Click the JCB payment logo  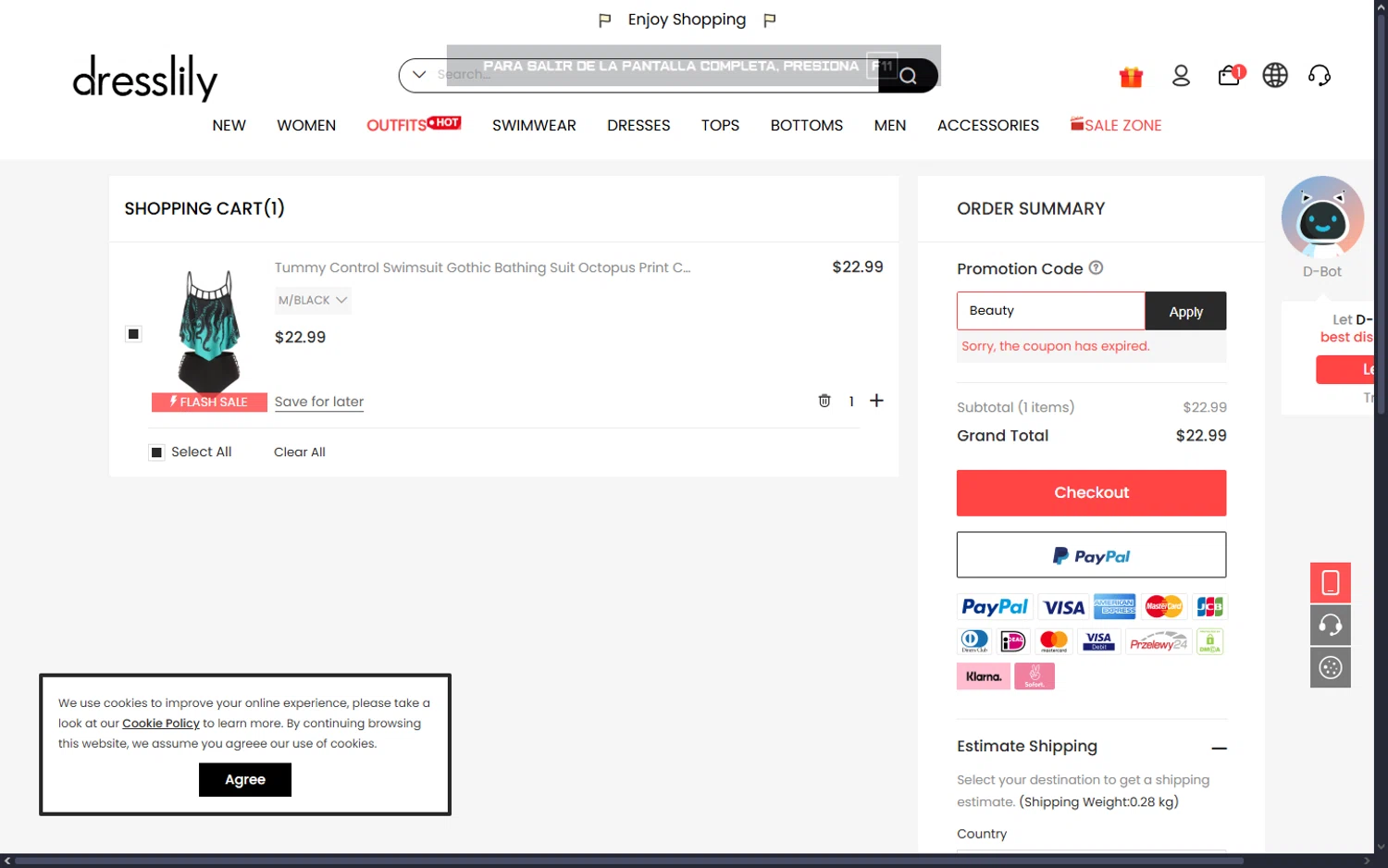[1209, 607]
